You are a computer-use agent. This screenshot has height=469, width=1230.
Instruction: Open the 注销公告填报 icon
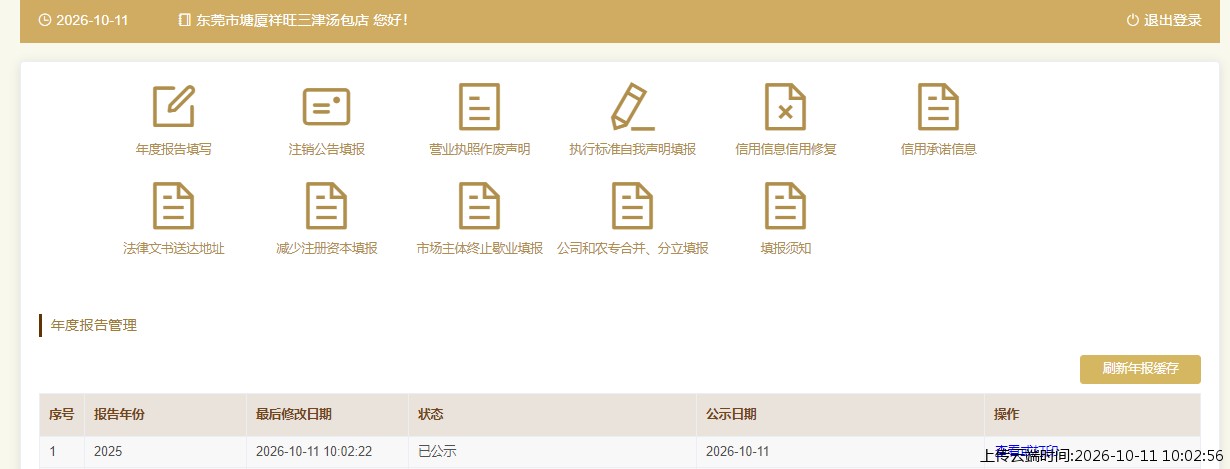click(326, 106)
